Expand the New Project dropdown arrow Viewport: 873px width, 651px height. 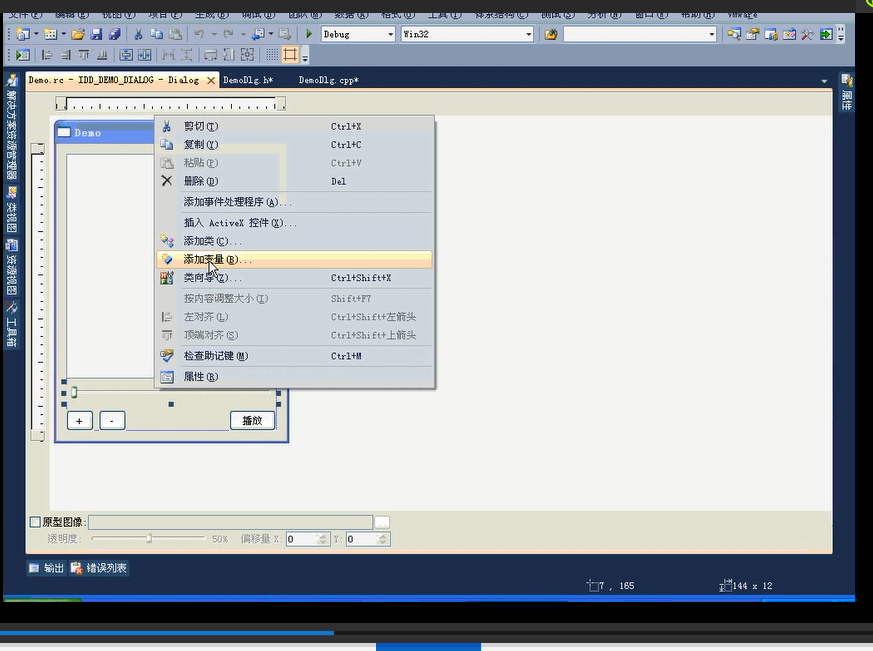click(x=36, y=35)
